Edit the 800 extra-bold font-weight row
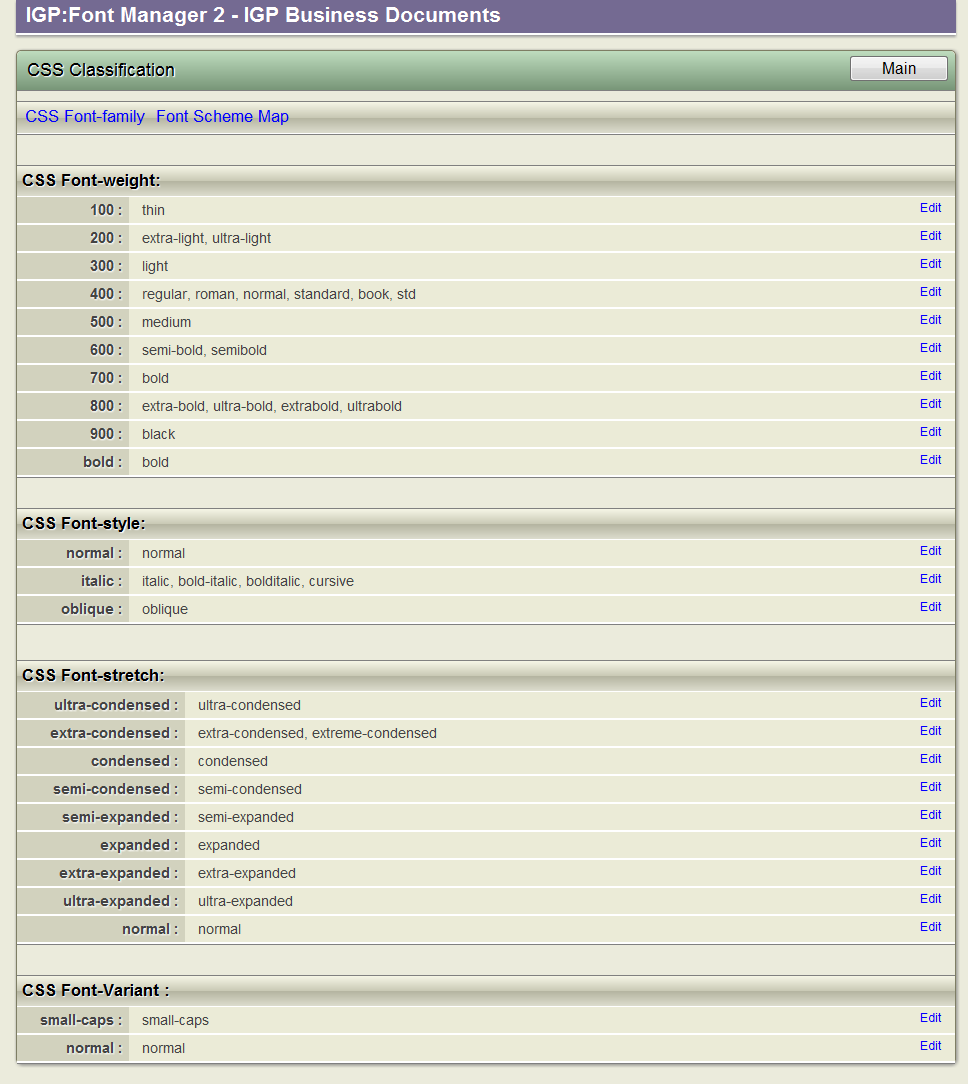The image size is (968, 1084). [x=930, y=404]
